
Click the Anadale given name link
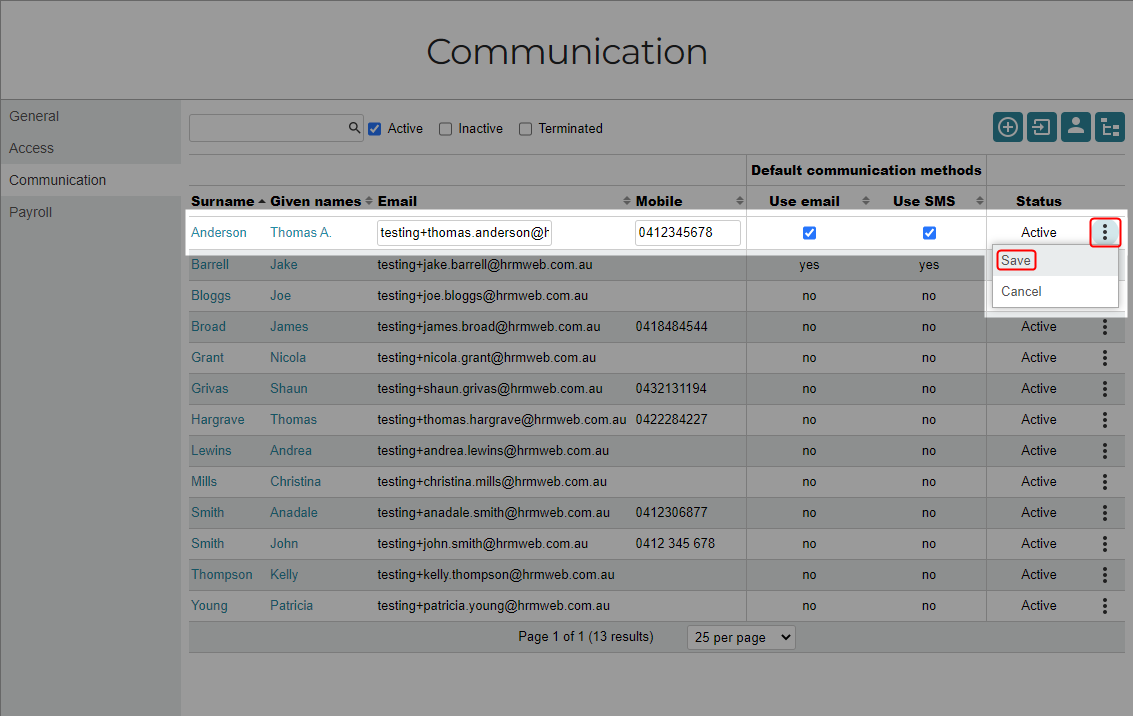294,512
